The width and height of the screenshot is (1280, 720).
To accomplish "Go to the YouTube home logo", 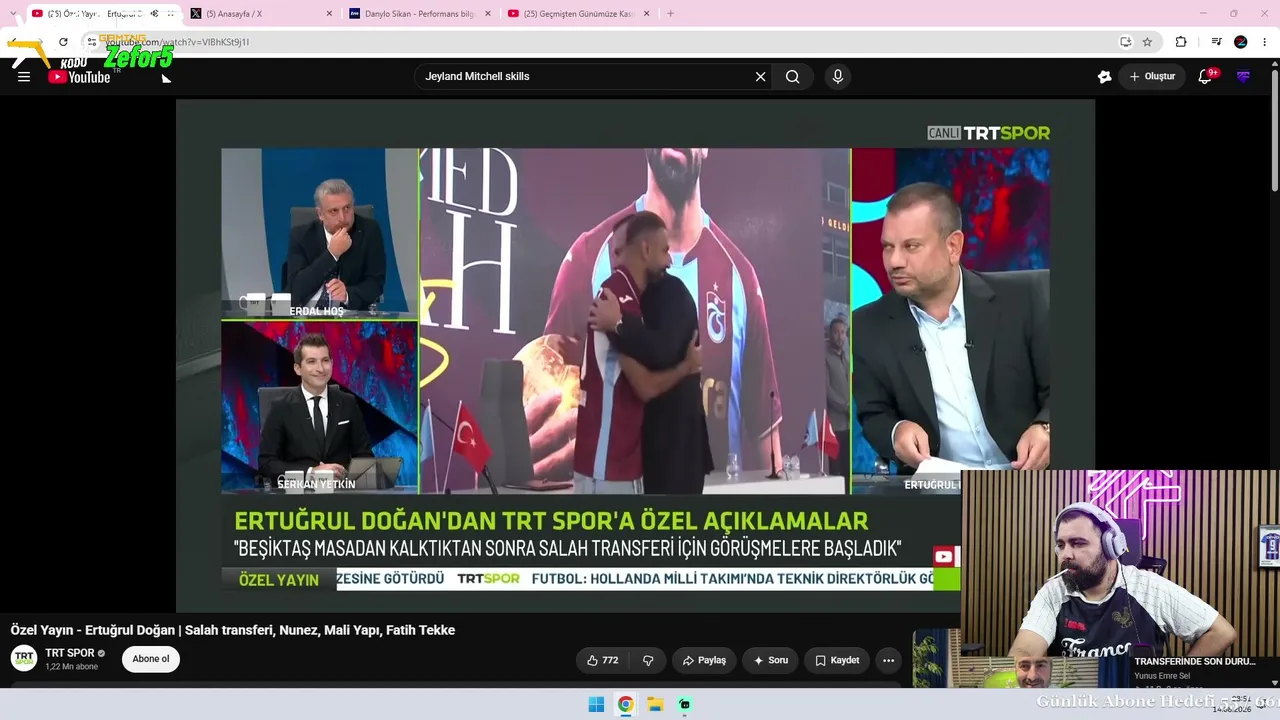I will (x=79, y=77).
